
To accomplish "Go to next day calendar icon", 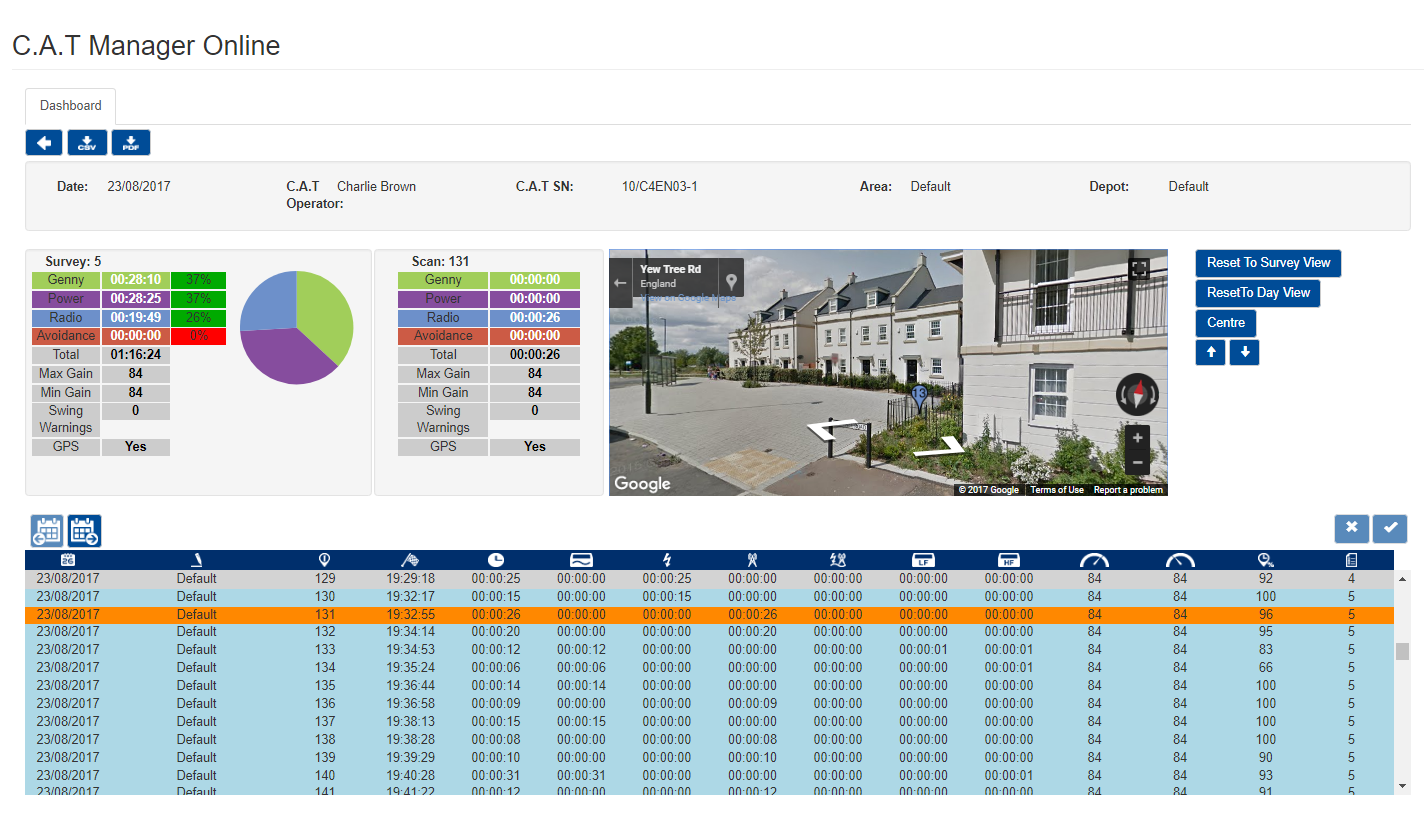I will (x=84, y=530).
